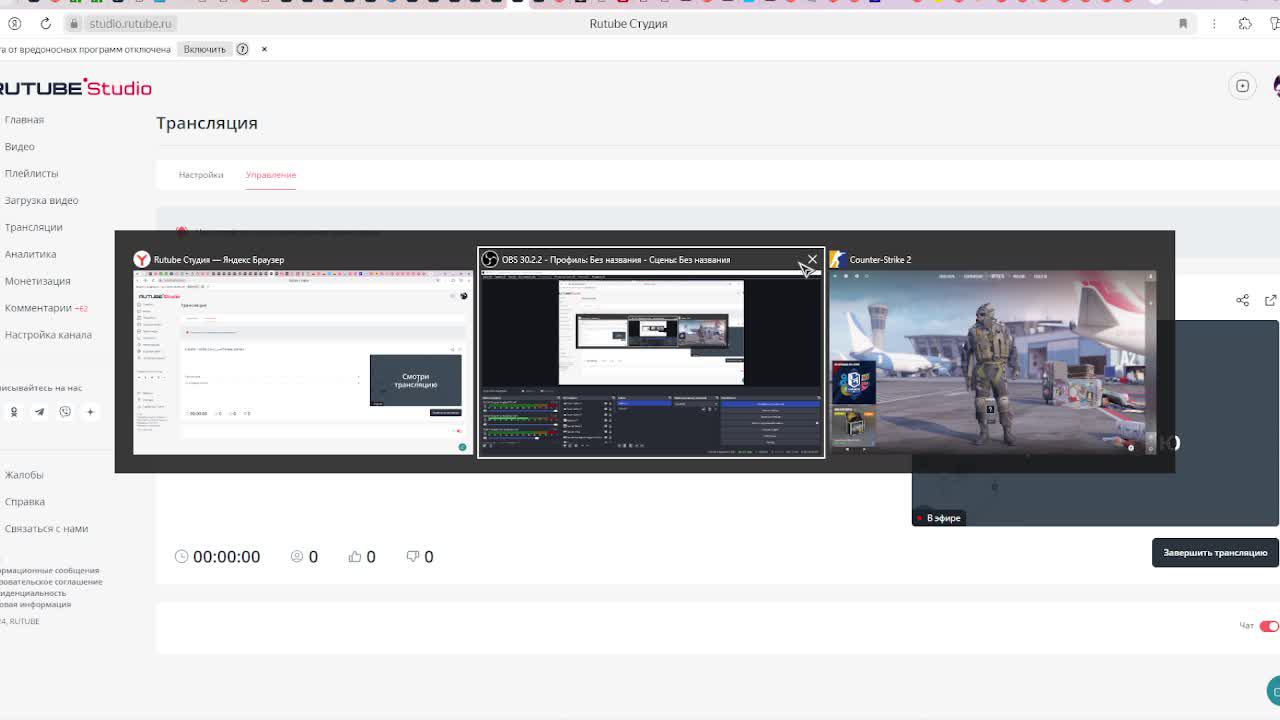Click the Включить protection button
The height and width of the screenshot is (720, 1280).
[x=205, y=49]
